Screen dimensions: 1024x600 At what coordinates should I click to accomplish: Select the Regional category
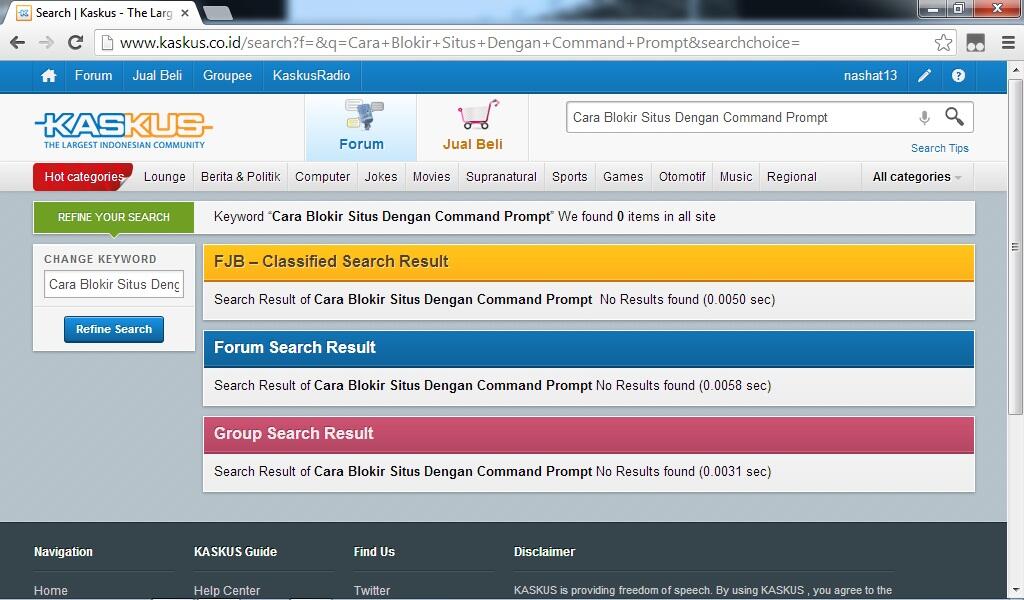point(792,177)
